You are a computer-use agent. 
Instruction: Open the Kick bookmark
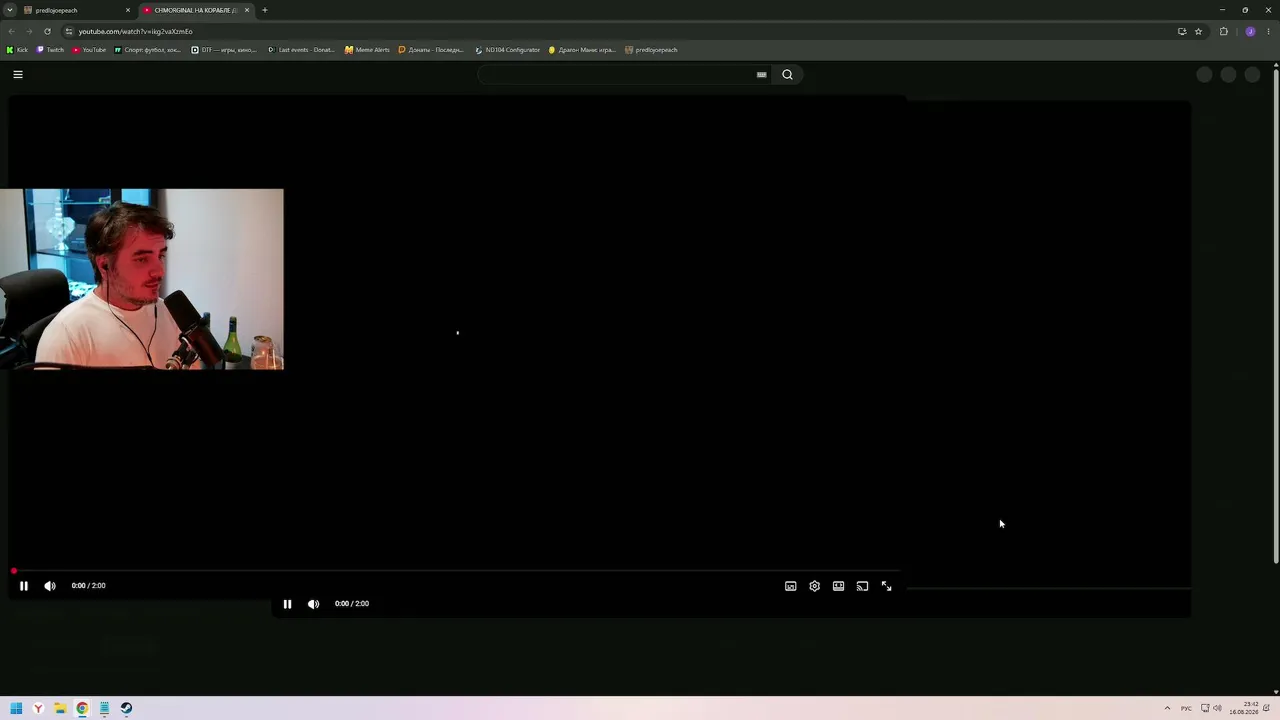[17, 50]
